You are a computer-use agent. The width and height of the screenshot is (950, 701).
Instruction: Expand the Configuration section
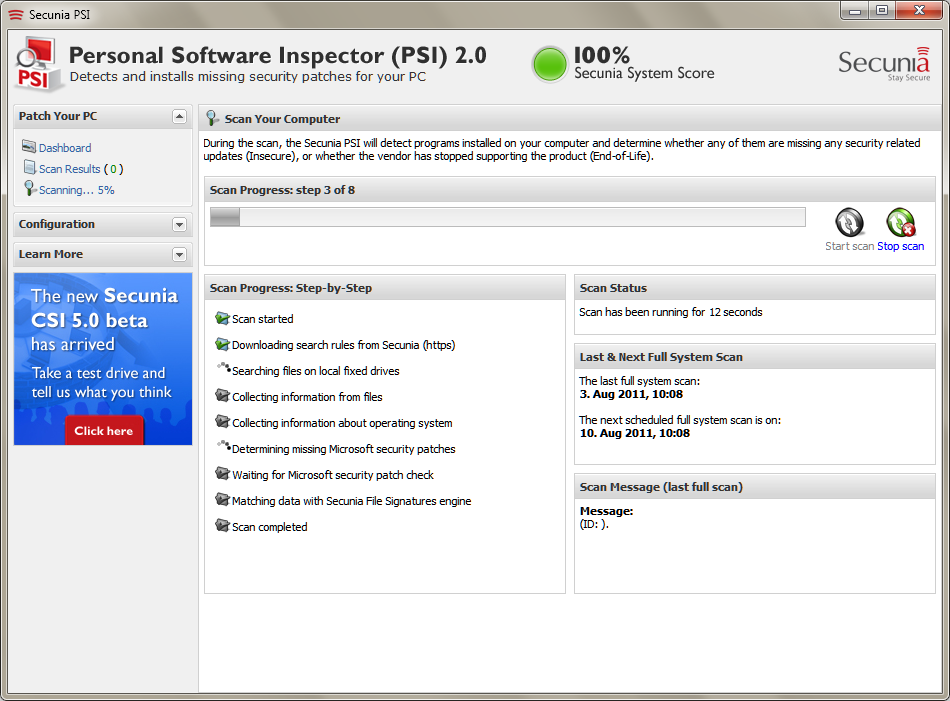click(179, 224)
